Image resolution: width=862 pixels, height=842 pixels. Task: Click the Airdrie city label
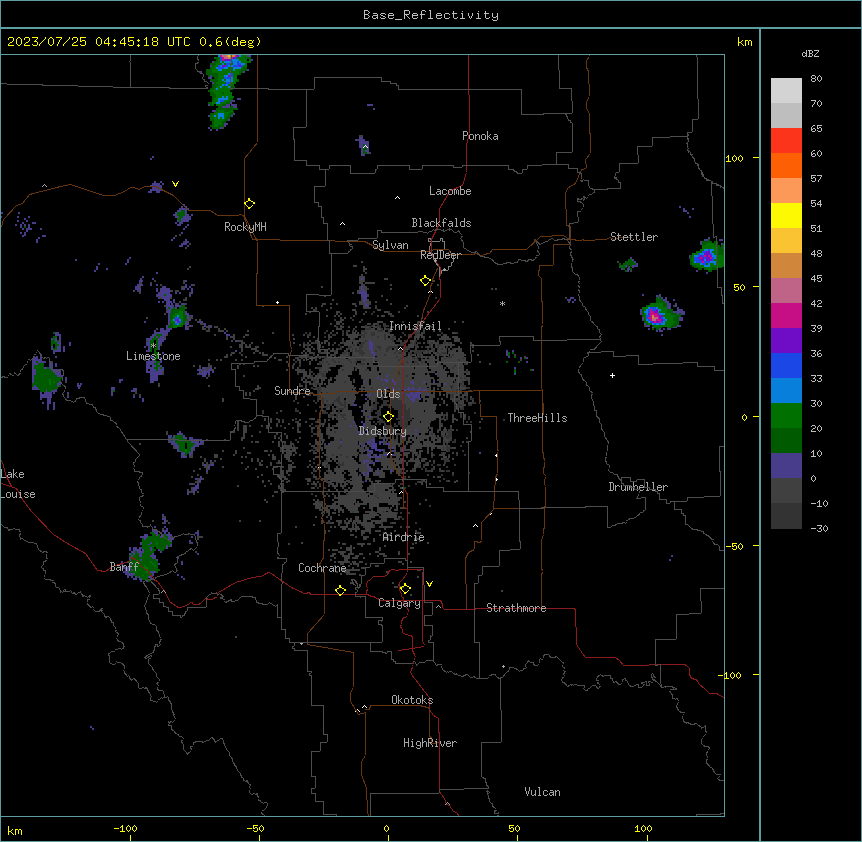pyautogui.click(x=403, y=537)
